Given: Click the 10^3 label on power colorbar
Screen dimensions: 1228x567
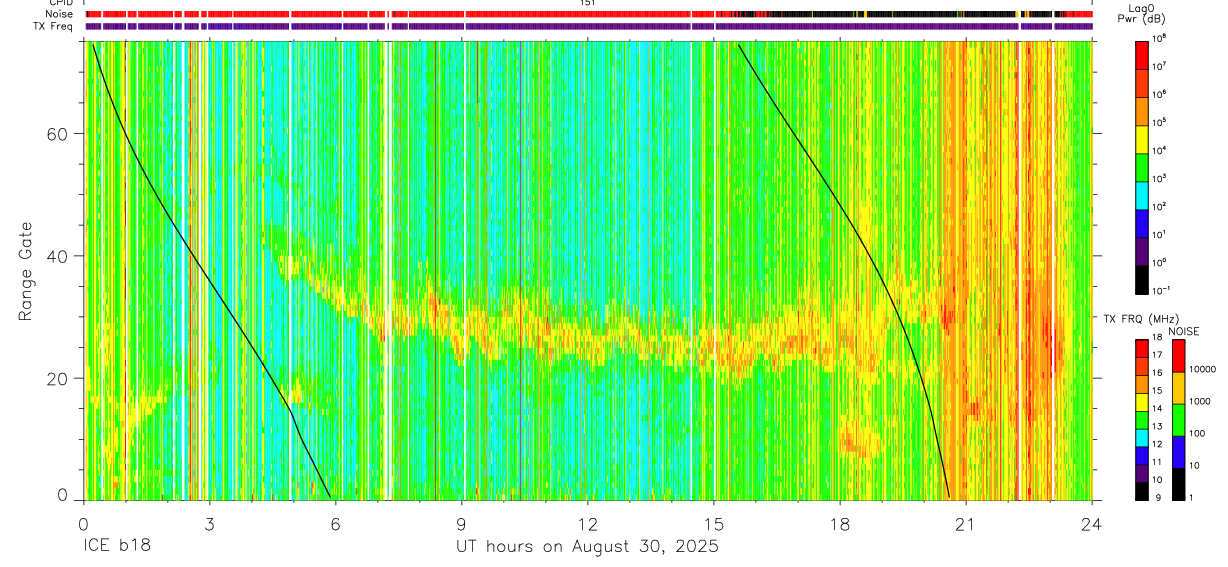Looking at the screenshot, I should 1159,178.
